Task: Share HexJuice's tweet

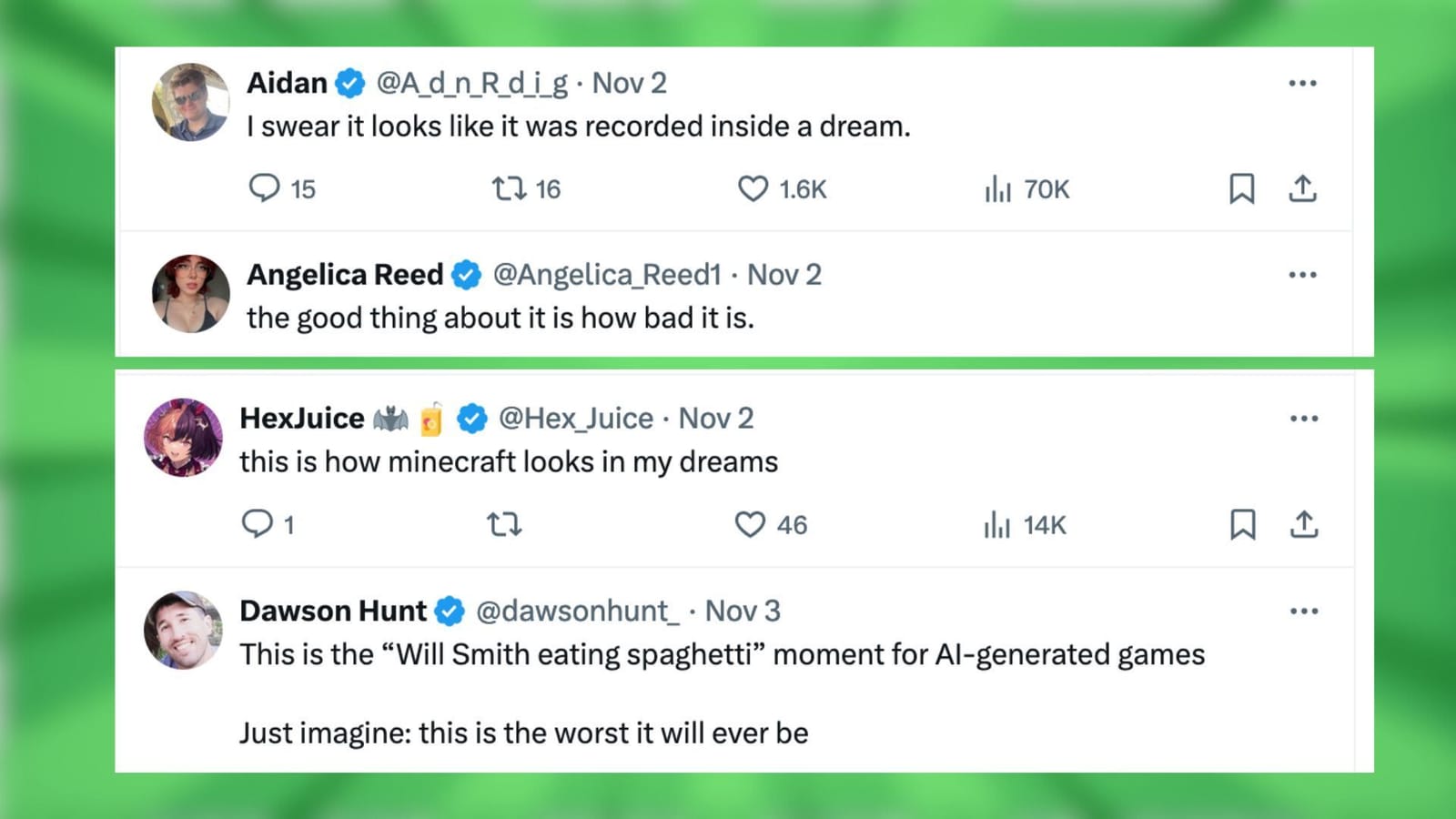Action: click(x=1304, y=524)
